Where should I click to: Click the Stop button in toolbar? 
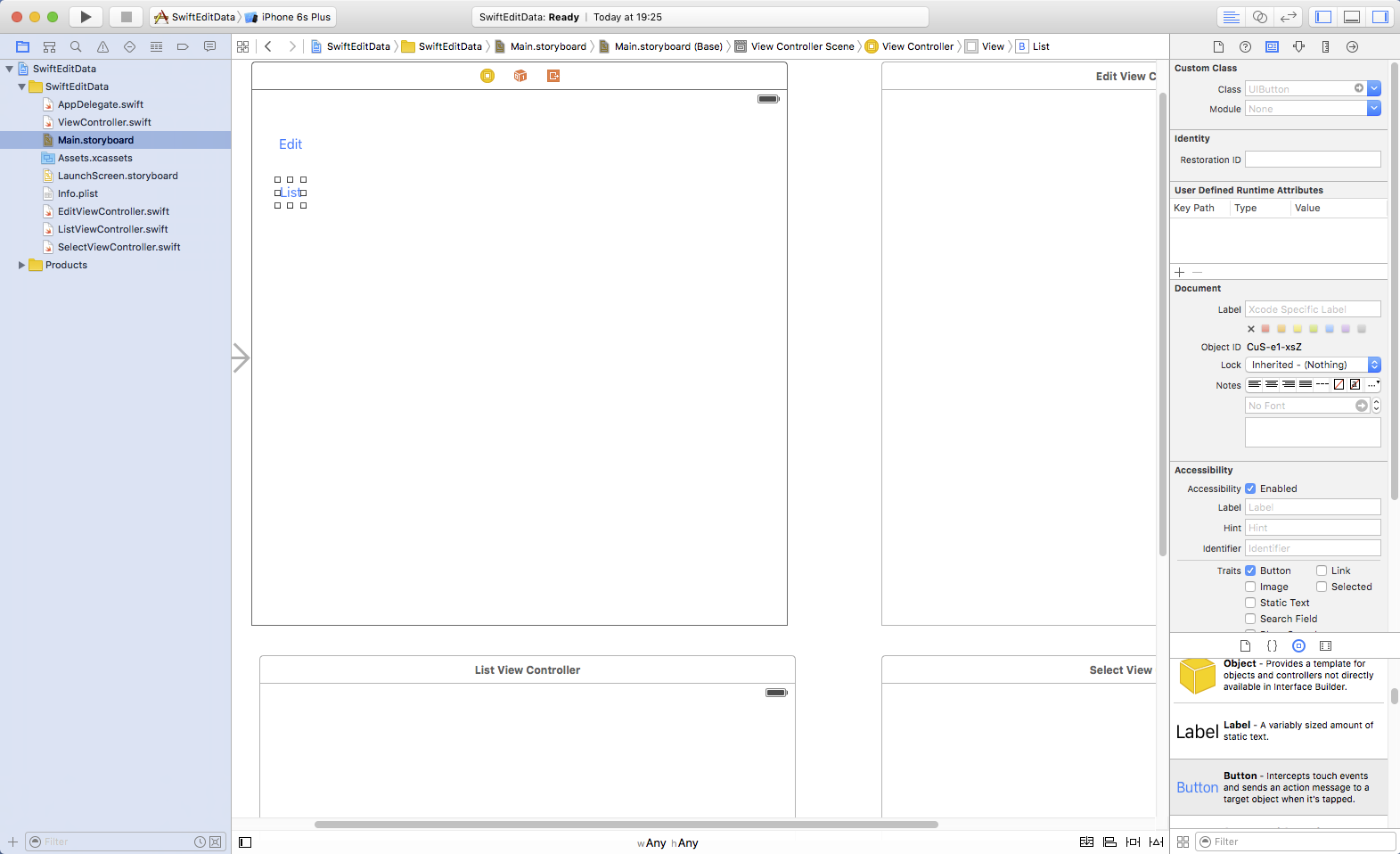pos(126,17)
